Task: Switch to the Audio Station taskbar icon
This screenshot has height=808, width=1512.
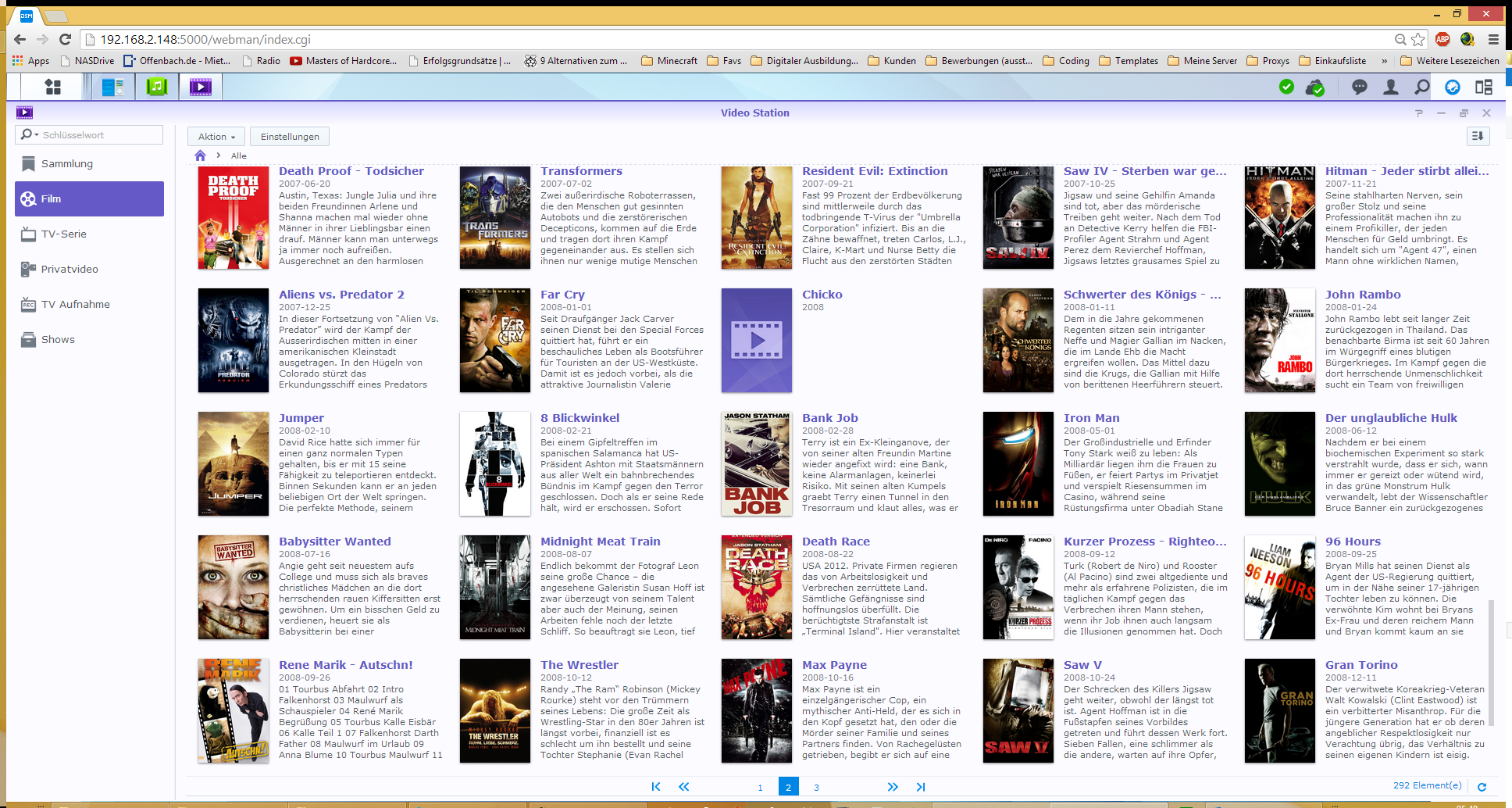Action: pos(157,87)
